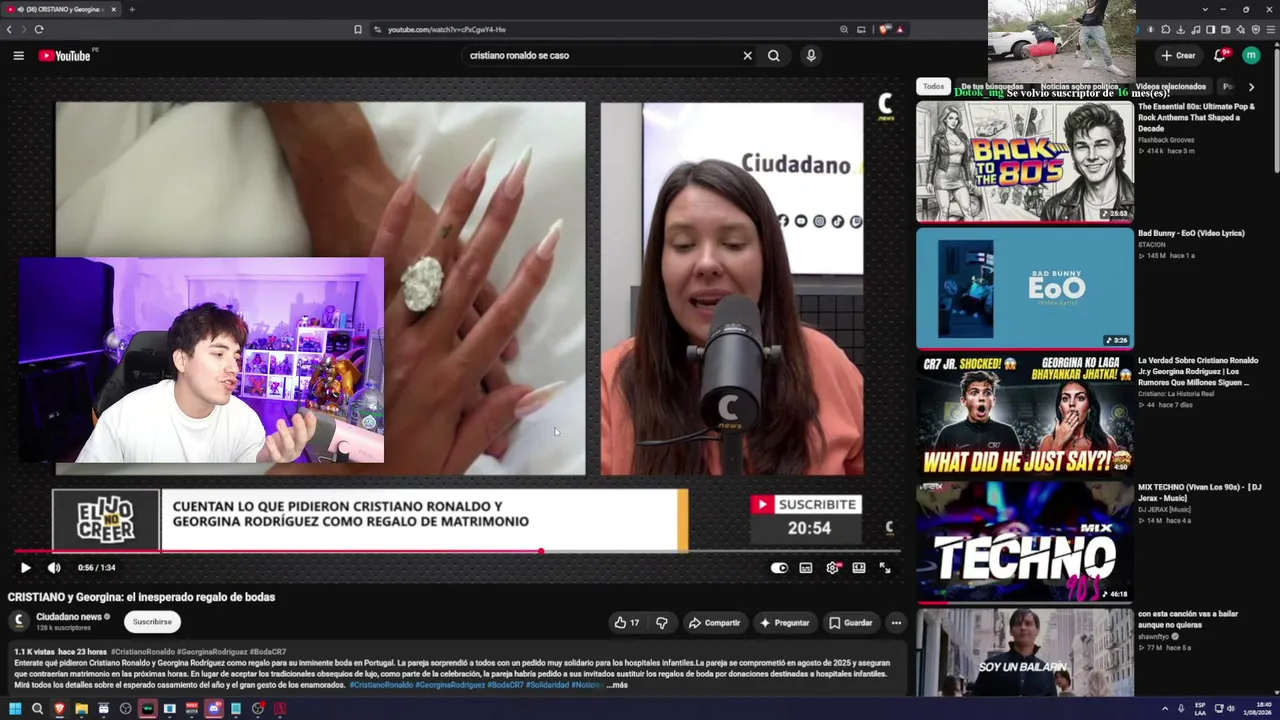
Task: Save the video with Guardar
Action: tap(851, 623)
